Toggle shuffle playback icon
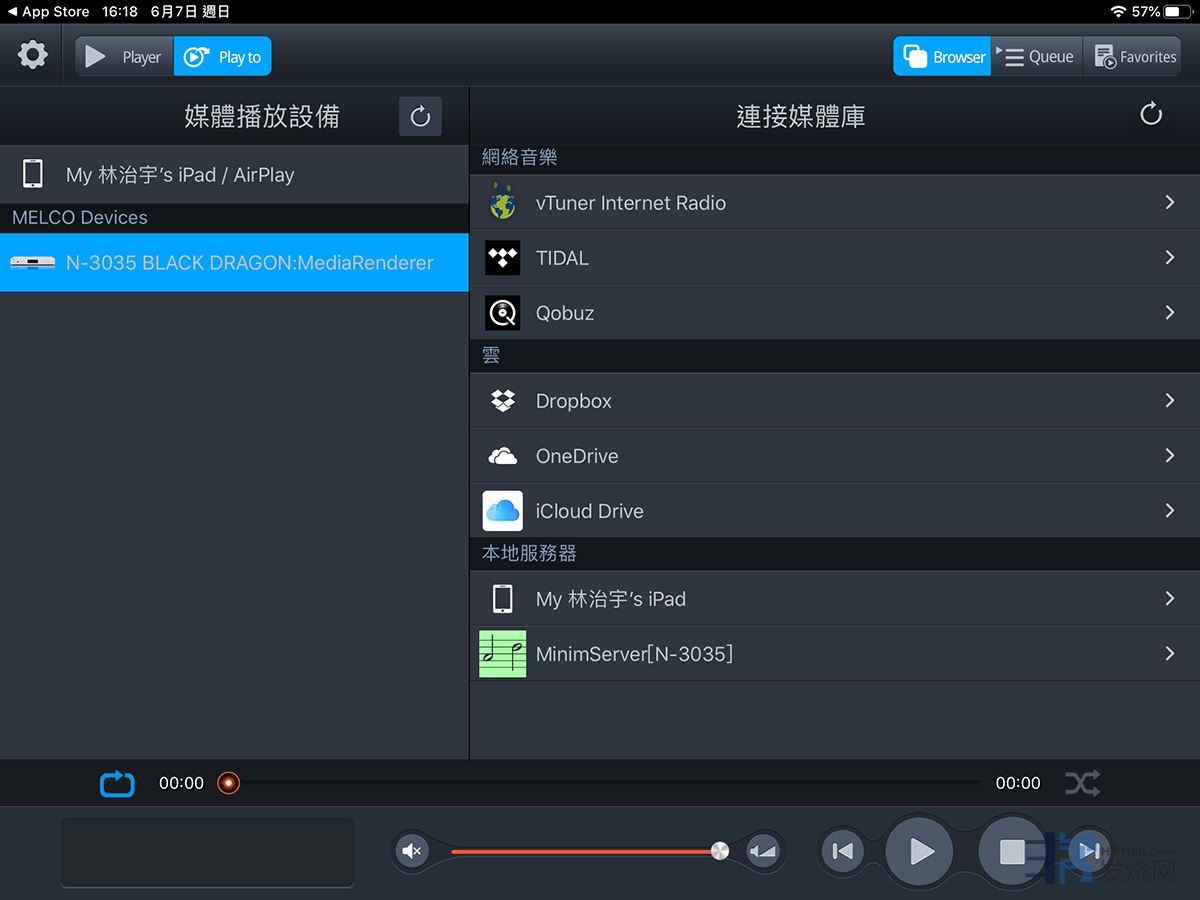Viewport: 1200px width, 900px height. tap(1082, 783)
